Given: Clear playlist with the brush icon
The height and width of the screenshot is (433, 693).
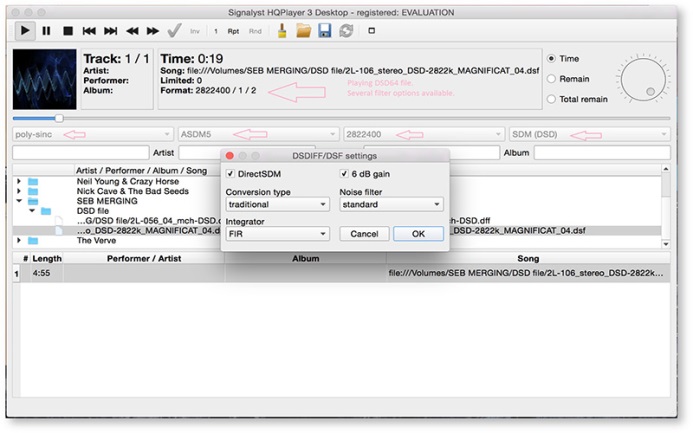Looking at the screenshot, I should pos(282,31).
